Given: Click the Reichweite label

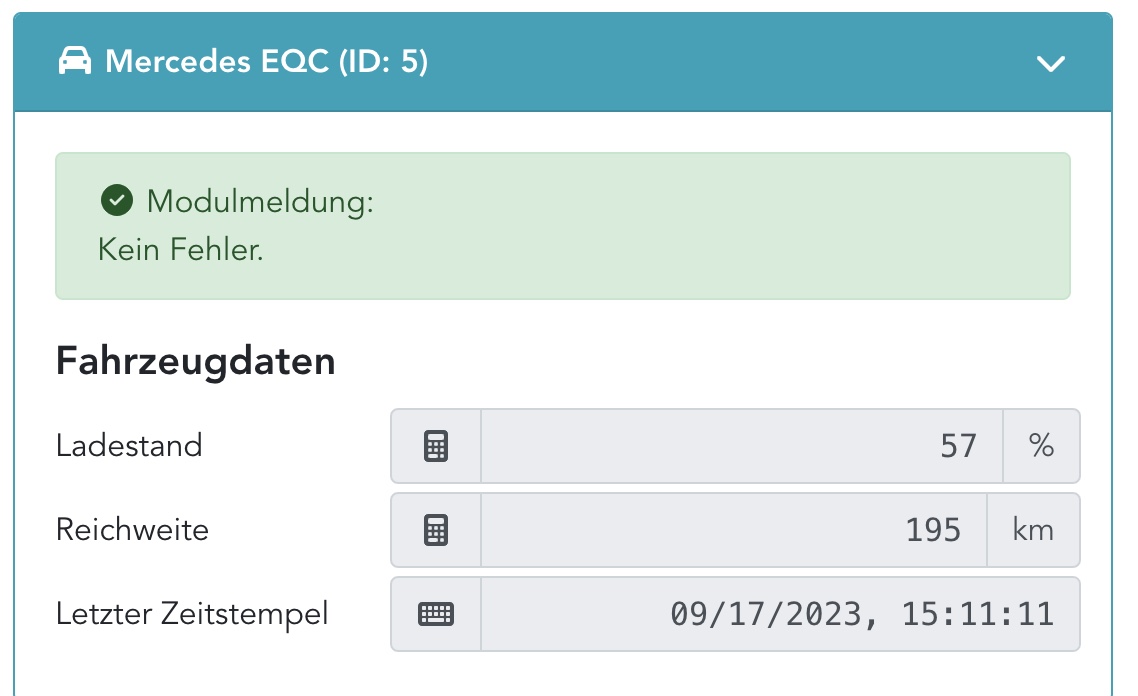Looking at the screenshot, I should (x=132, y=529).
